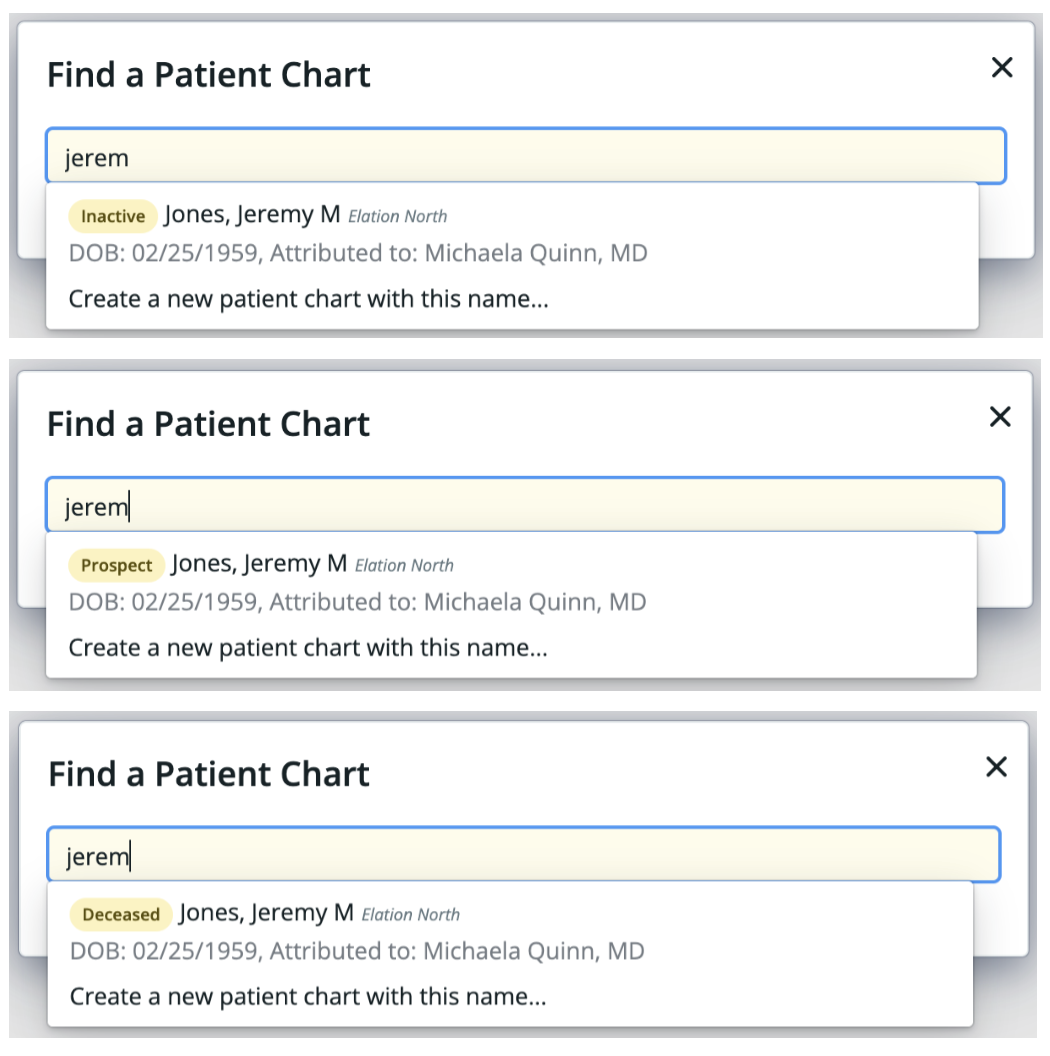Create a new patient chart from the bottom dialog

(x=308, y=996)
